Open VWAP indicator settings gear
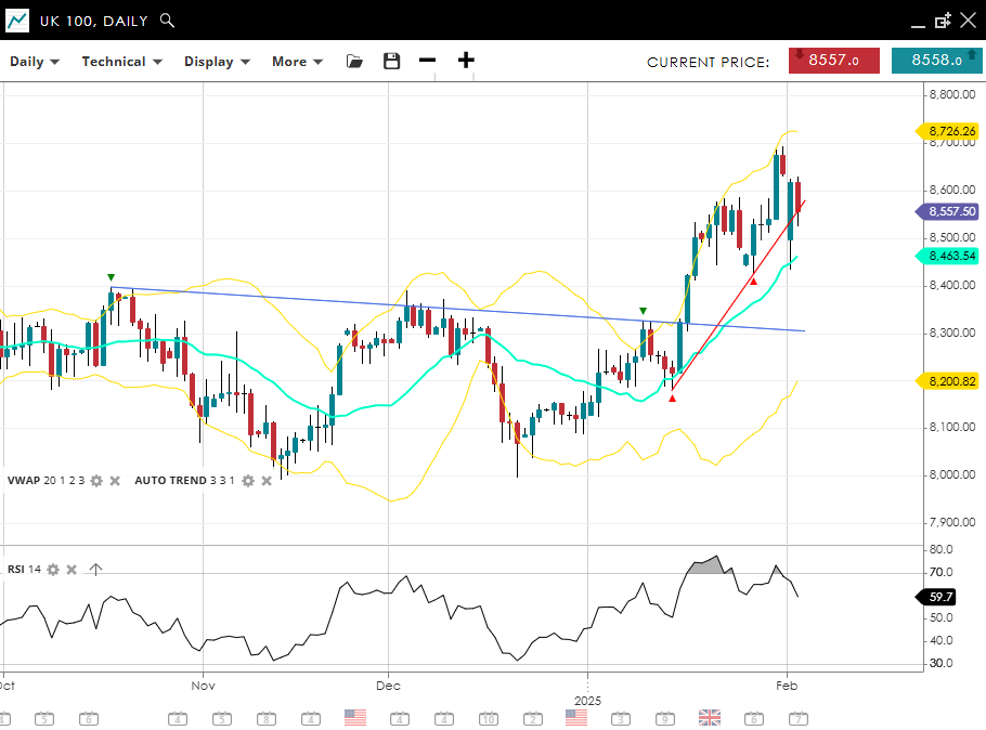986x730 pixels. (x=96, y=481)
